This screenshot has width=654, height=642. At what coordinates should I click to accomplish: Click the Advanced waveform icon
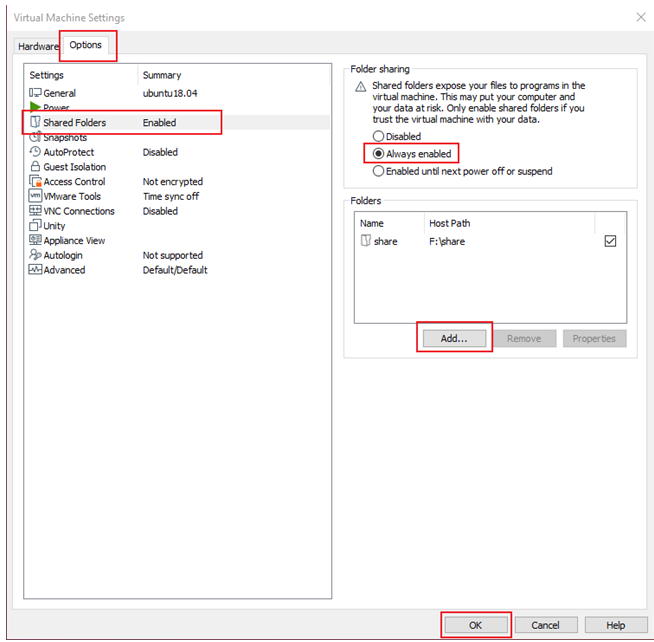[x=35, y=269]
